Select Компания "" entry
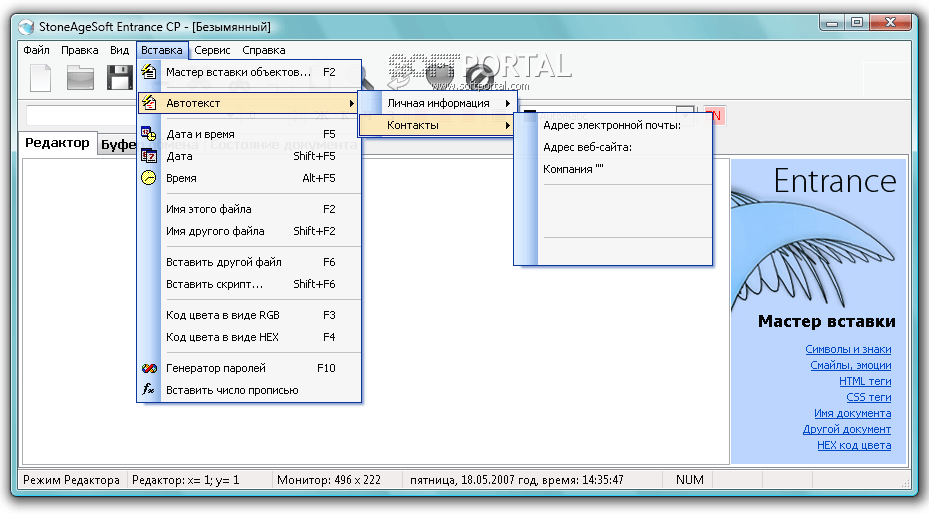The width and height of the screenshot is (929, 514). [613, 169]
